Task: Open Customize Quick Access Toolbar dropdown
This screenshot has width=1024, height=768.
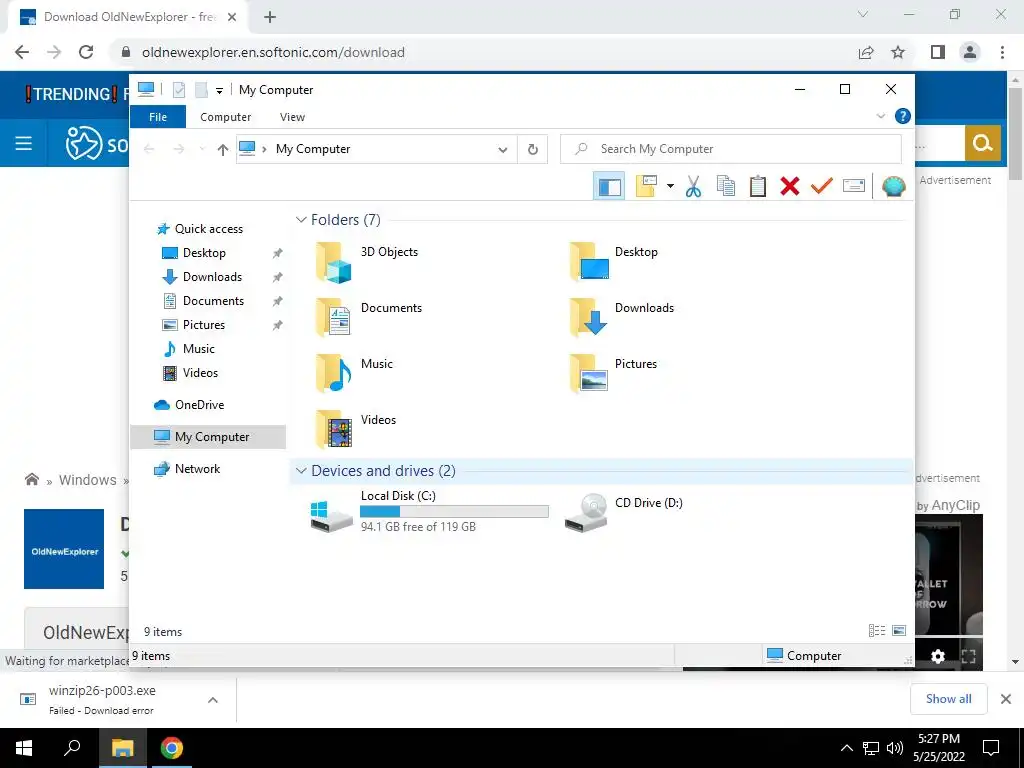Action: [x=219, y=91]
